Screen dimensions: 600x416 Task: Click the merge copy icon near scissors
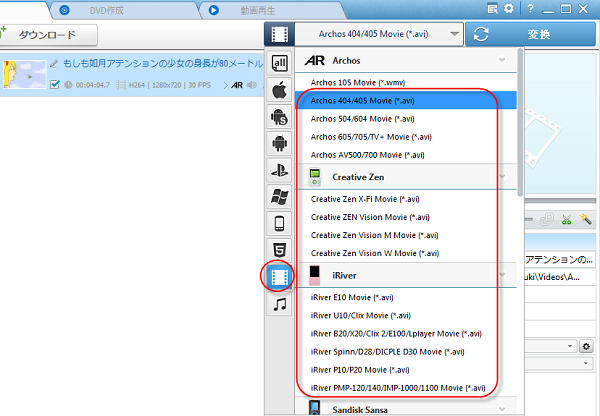point(547,220)
